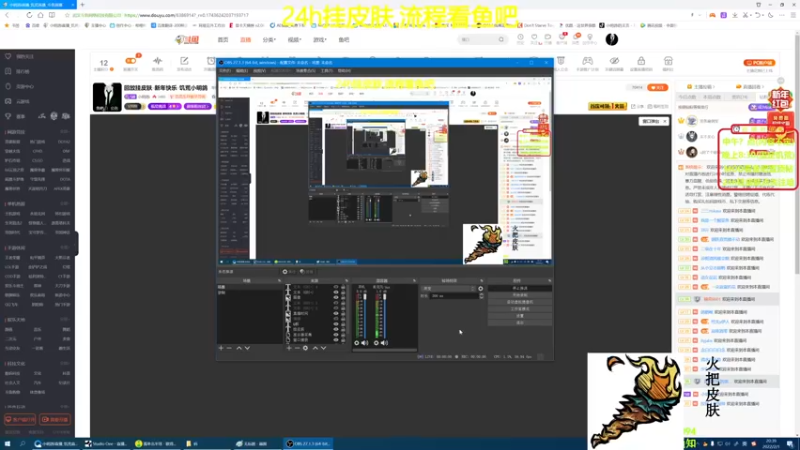Mute first audio mixer channel speaker
This screenshot has height=450, width=800.
365,343
